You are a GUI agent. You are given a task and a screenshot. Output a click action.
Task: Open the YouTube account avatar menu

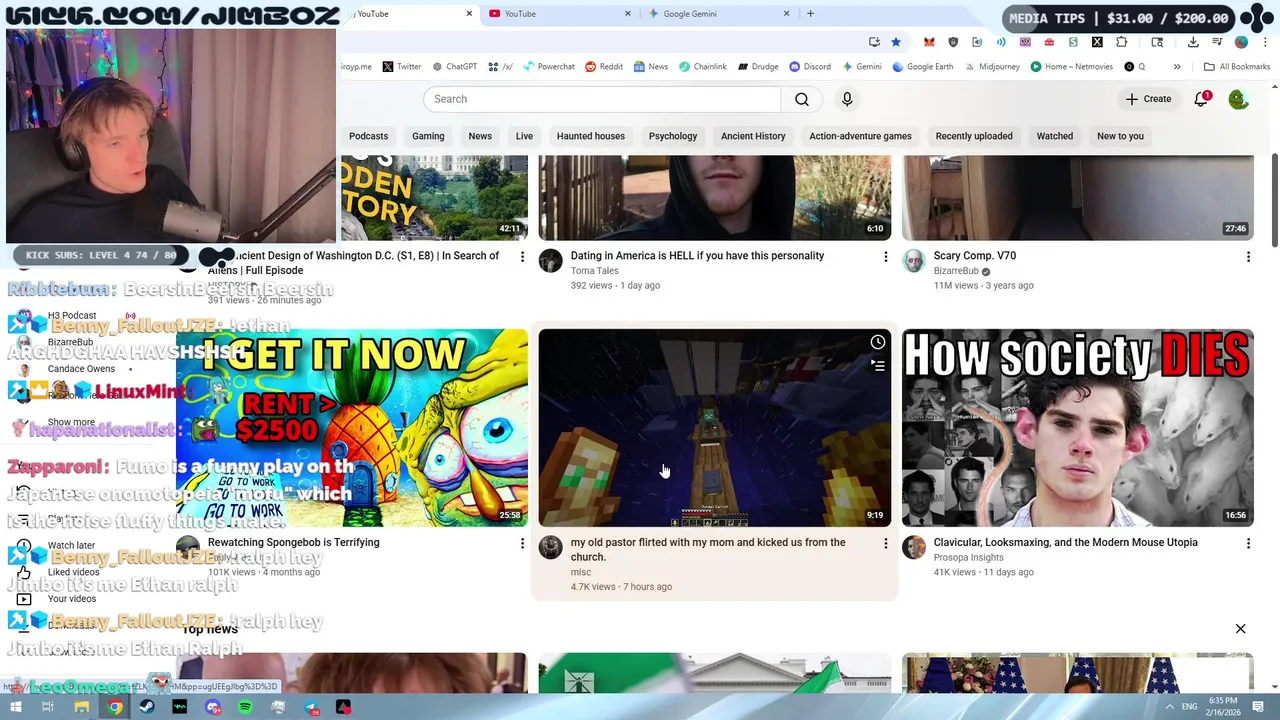pyautogui.click(x=1238, y=99)
